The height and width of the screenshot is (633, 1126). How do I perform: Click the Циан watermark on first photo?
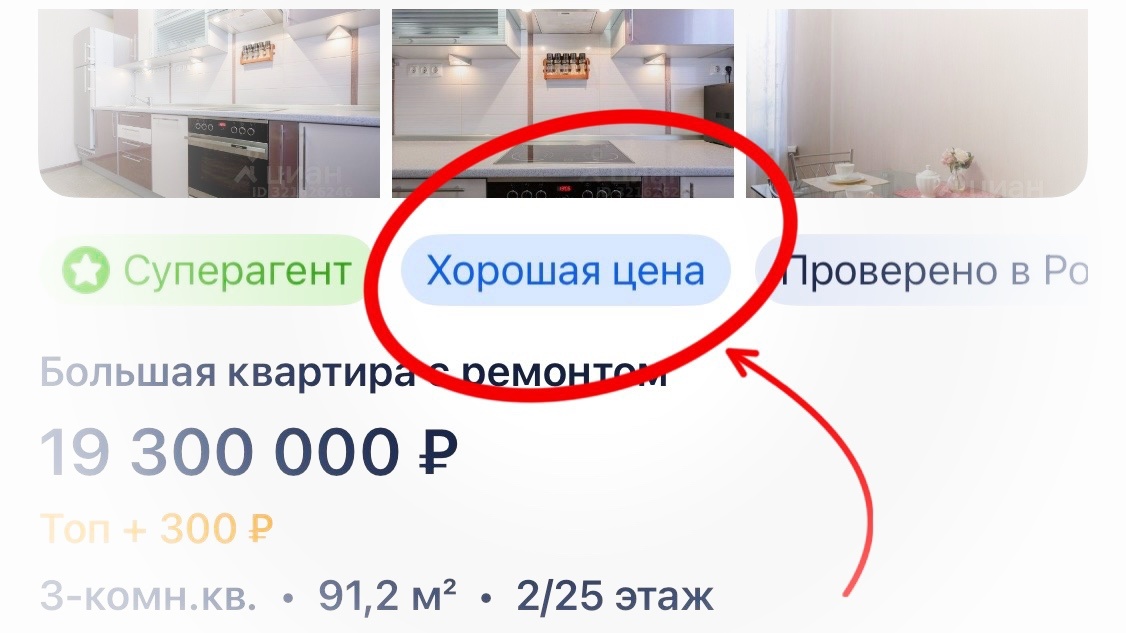coord(288,175)
